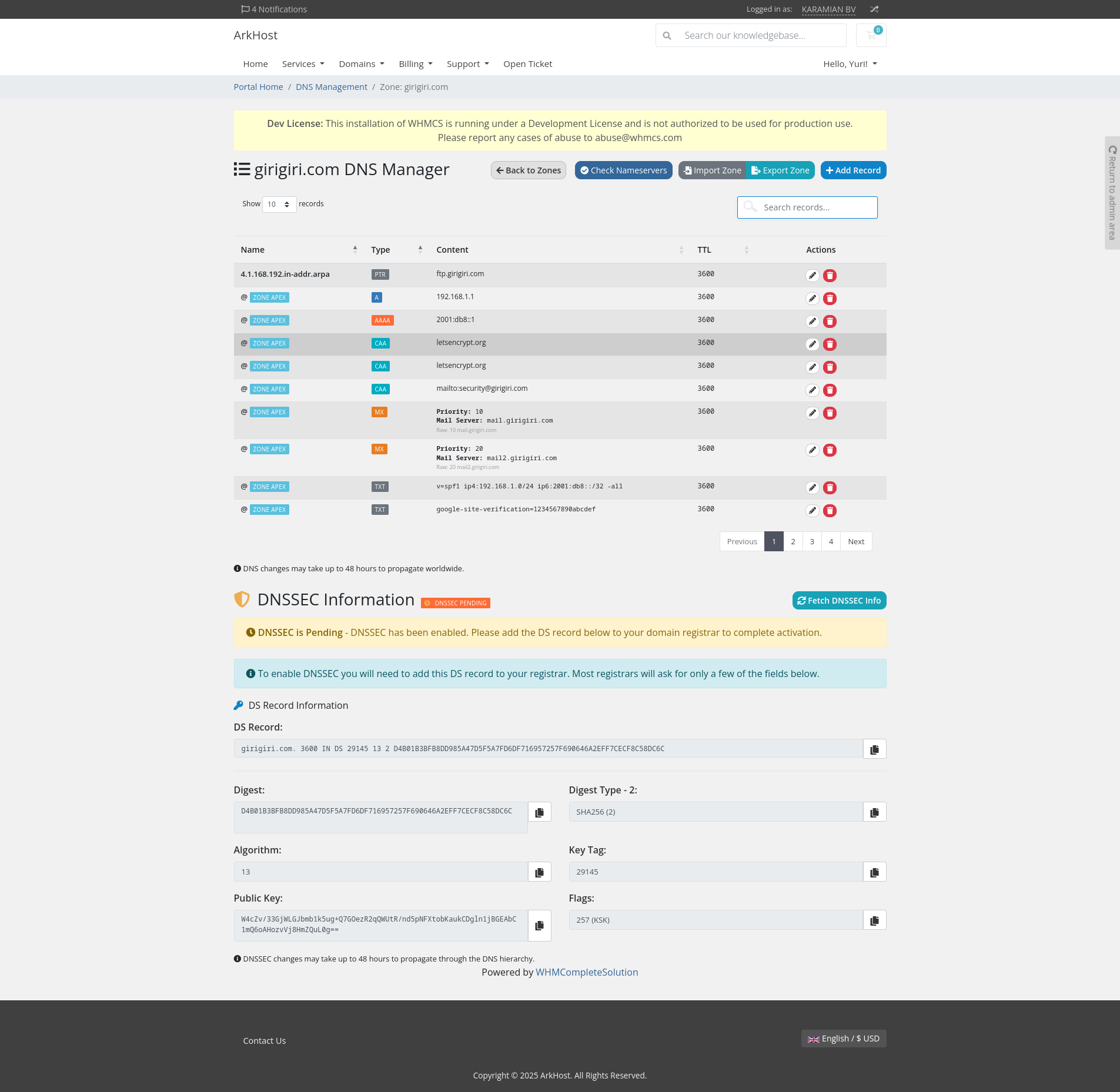Click the Add Record button
The width and height of the screenshot is (1120, 1092).
point(853,170)
